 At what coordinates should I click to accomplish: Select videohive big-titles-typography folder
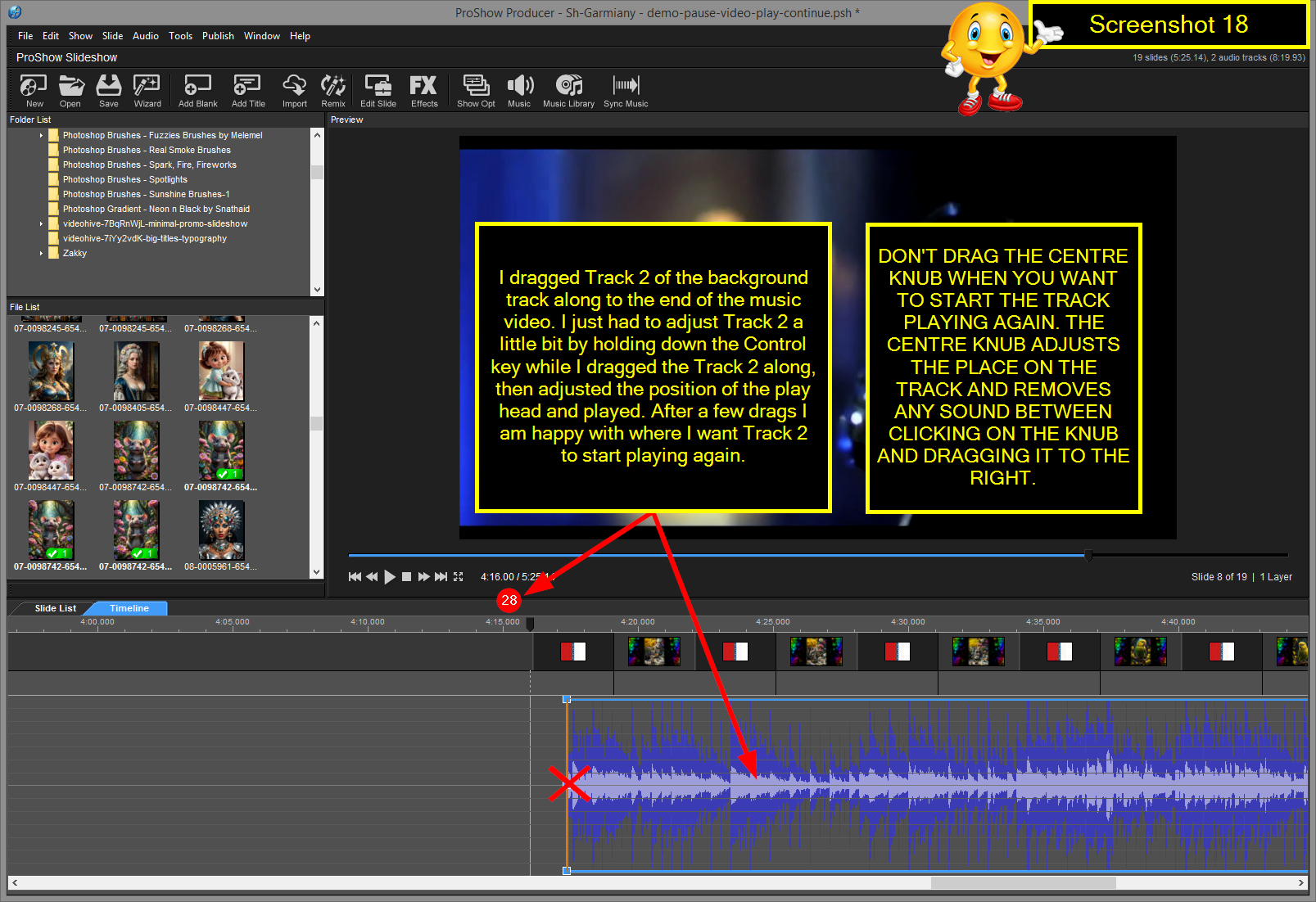click(x=144, y=238)
